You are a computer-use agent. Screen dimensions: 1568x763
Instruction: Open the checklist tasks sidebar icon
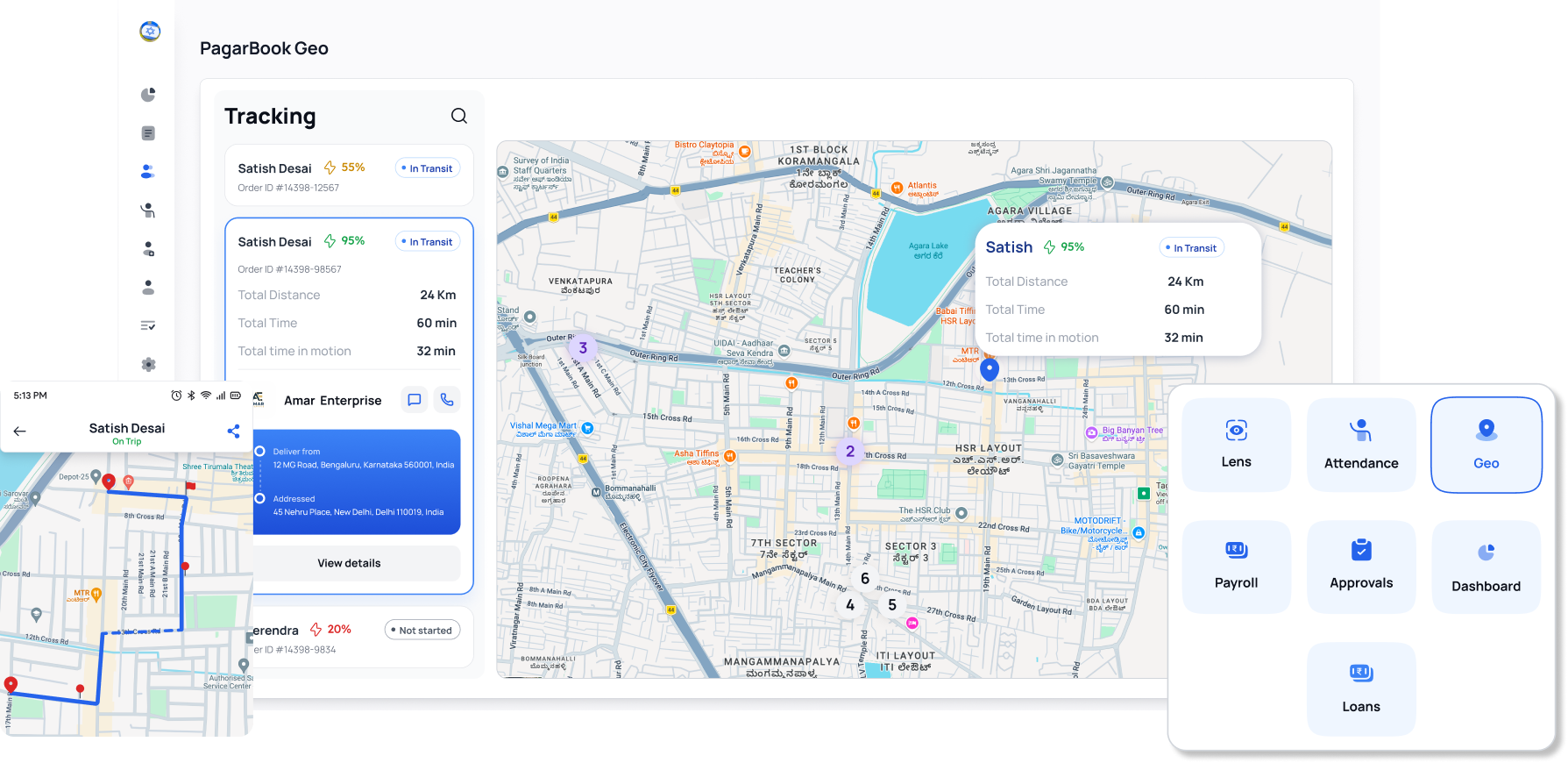pos(148,325)
